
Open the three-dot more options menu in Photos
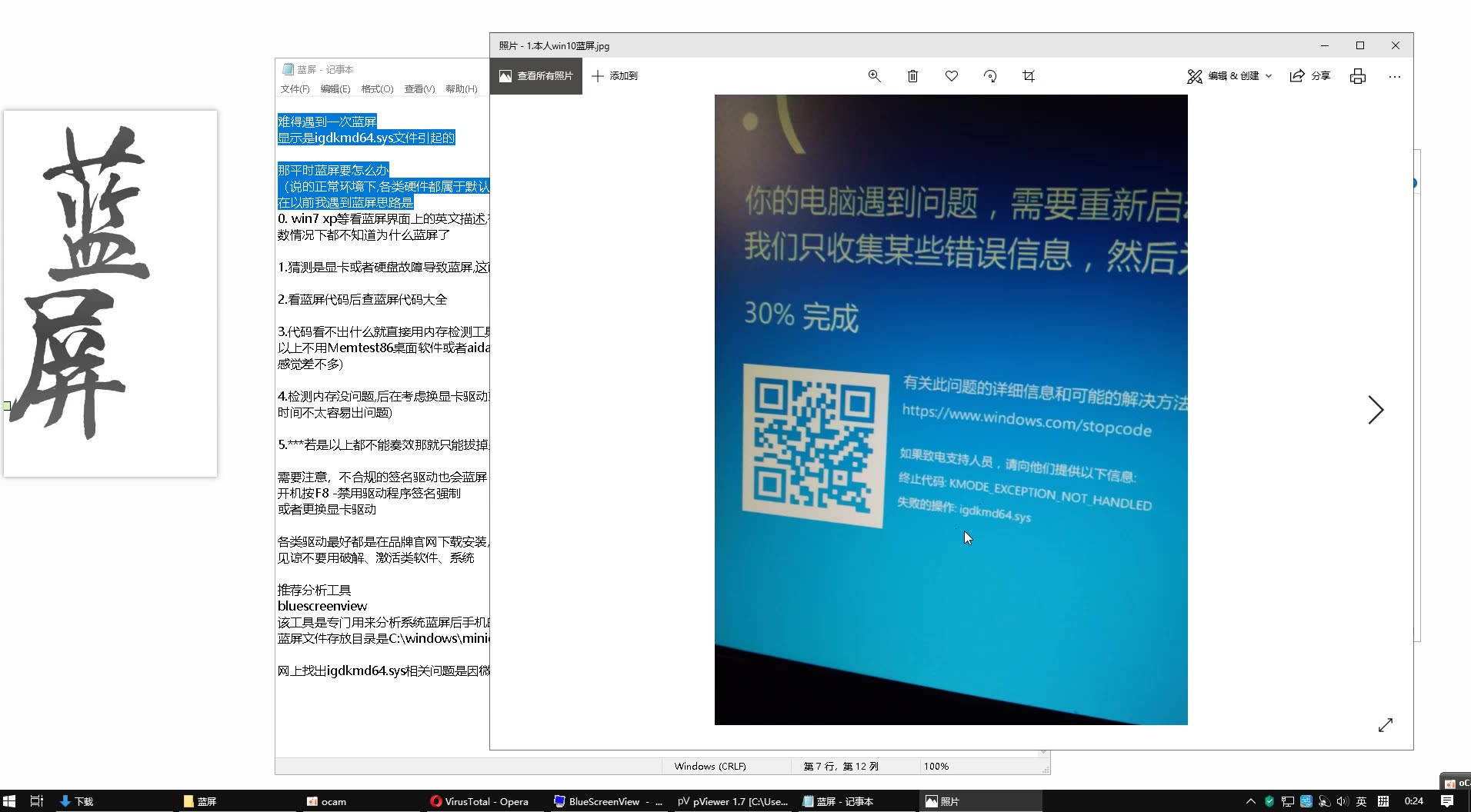[x=1395, y=76]
